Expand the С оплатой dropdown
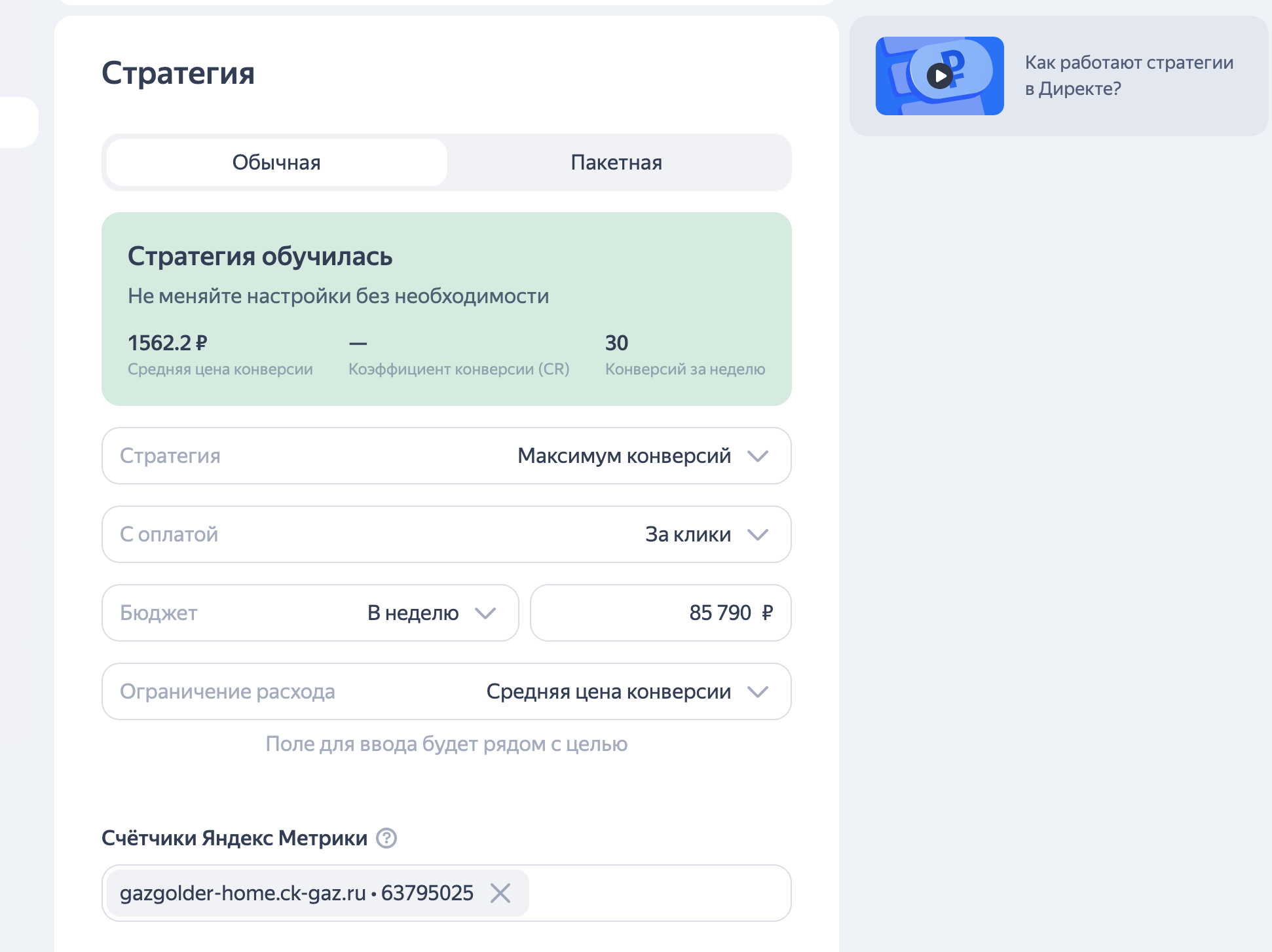 445,534
